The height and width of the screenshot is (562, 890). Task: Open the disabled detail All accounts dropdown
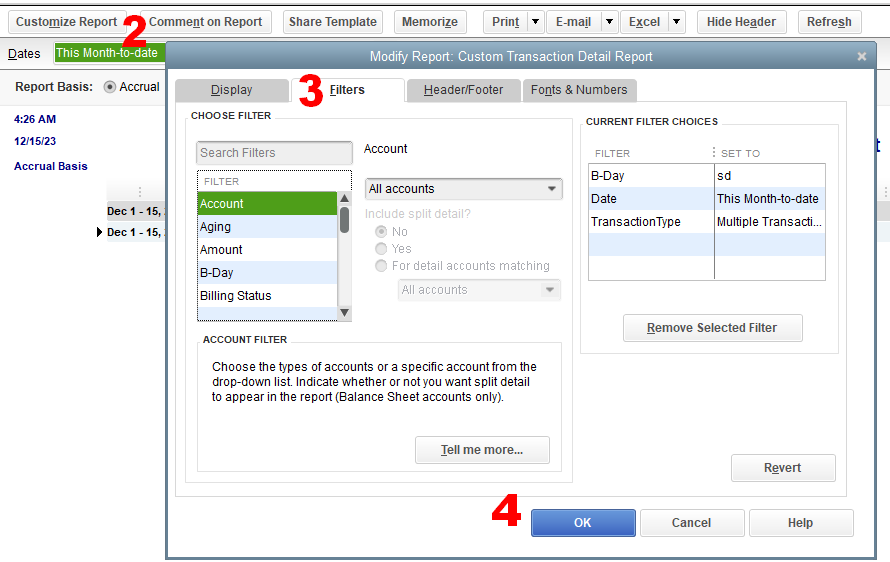pyautogui.click(x=479, y=290)
